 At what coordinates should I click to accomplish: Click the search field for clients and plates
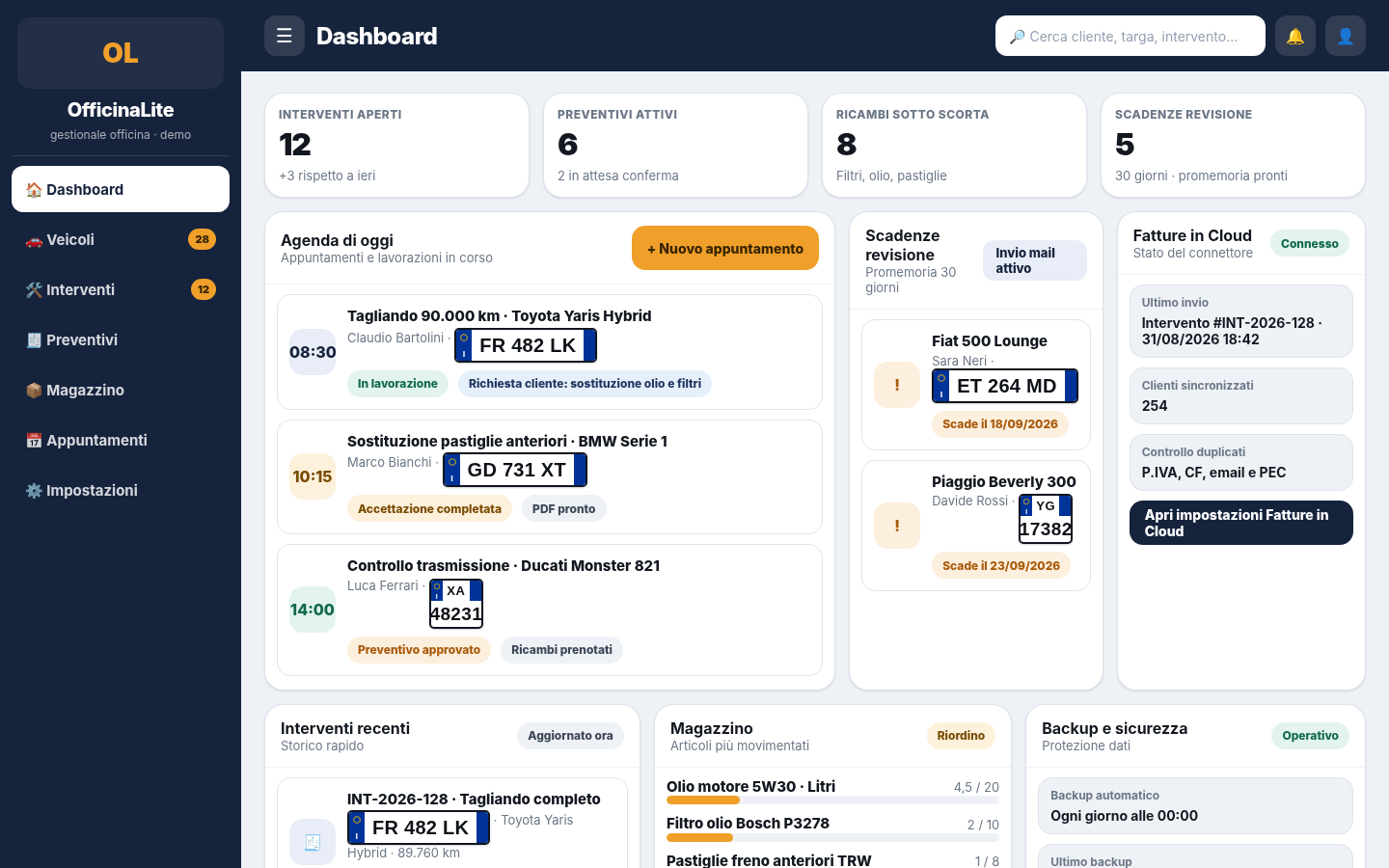click(x=1130, y=36)
